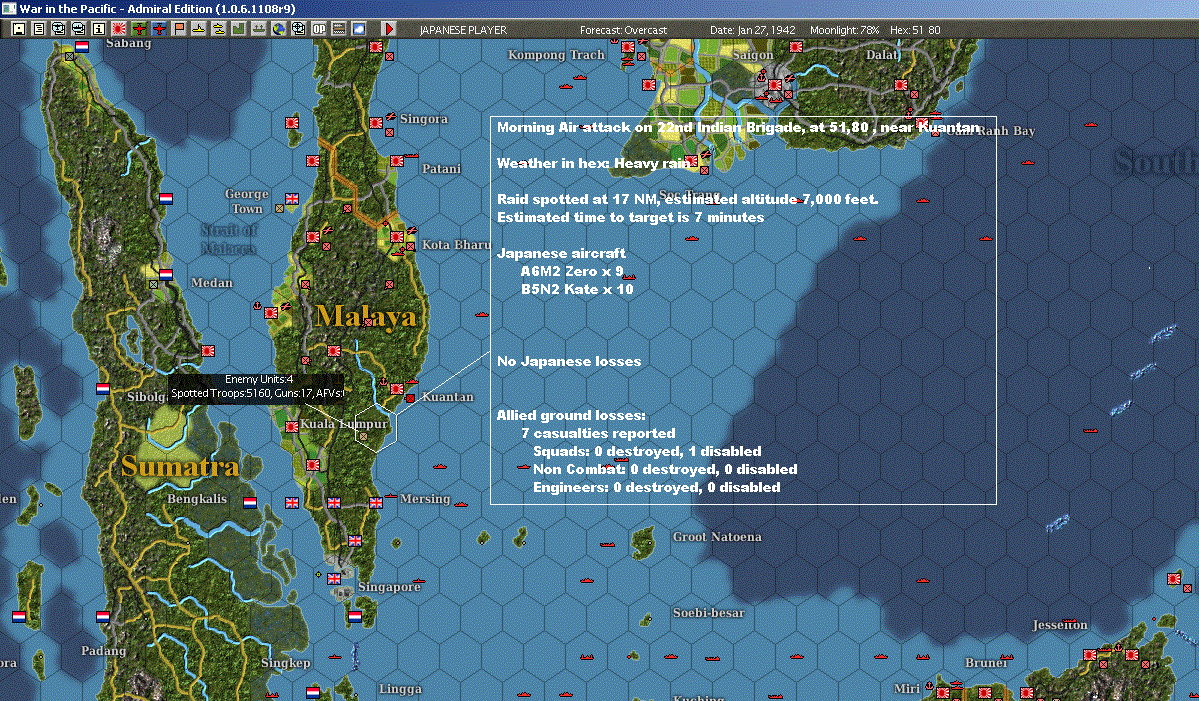
Task: Select the red plane on blue icon
Action: pyautogui.click(x=159, y=29)
